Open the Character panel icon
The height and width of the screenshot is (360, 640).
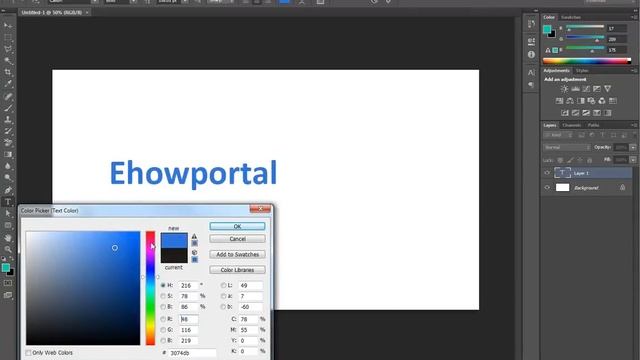pos(531,73)
